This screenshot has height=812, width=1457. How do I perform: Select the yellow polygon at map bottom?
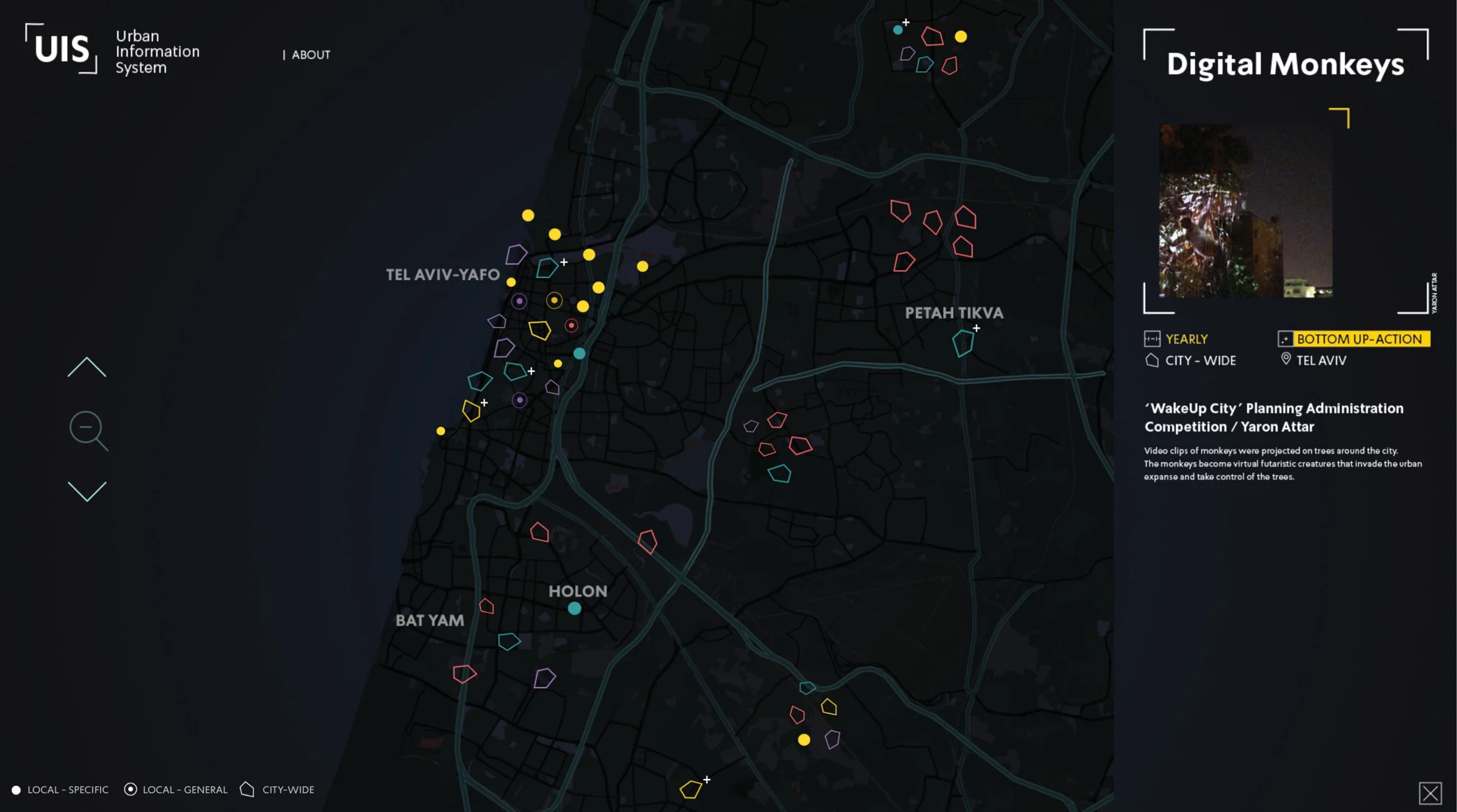[690, 790]
